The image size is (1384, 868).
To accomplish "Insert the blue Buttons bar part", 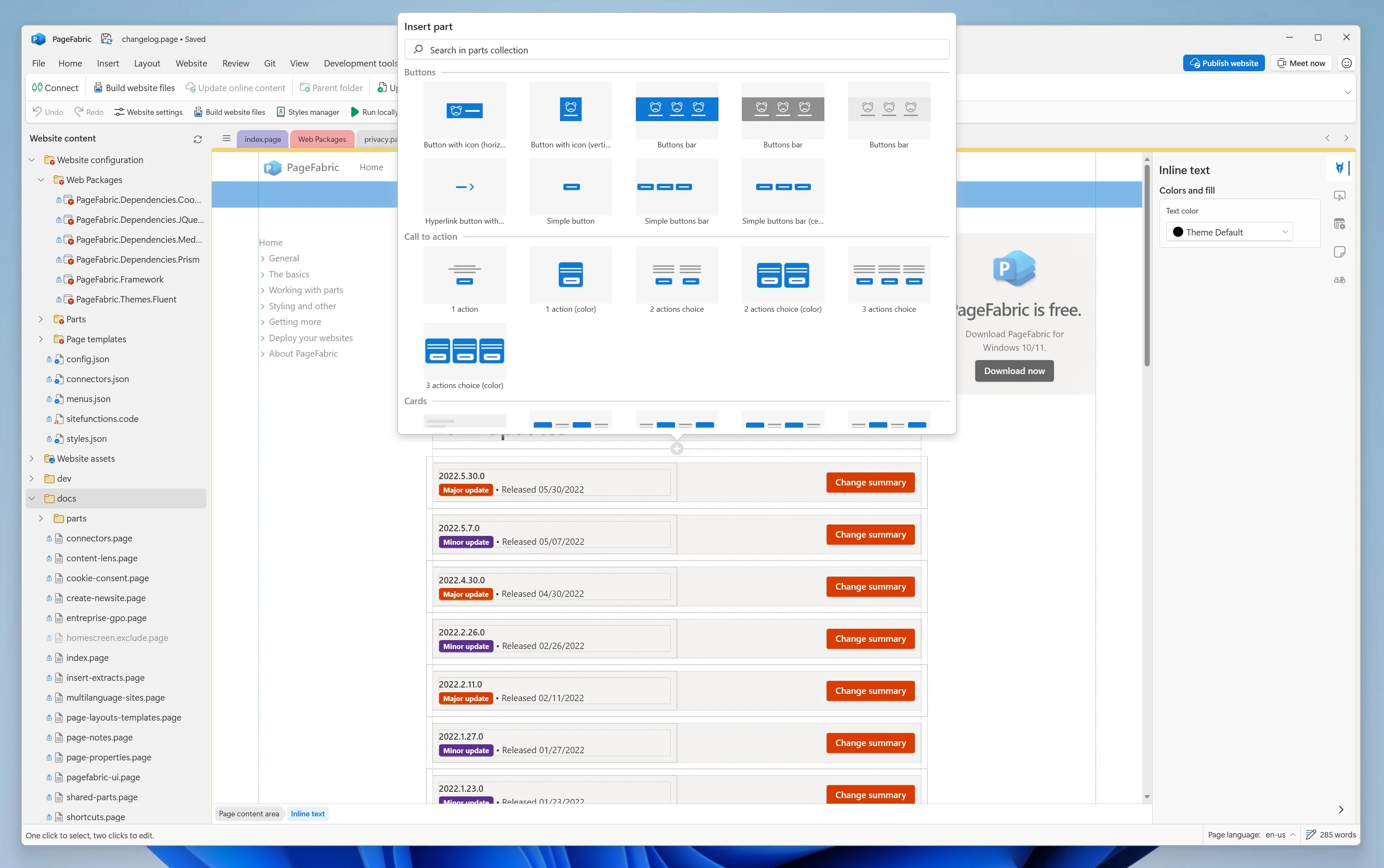I will (x=677, y=116).
